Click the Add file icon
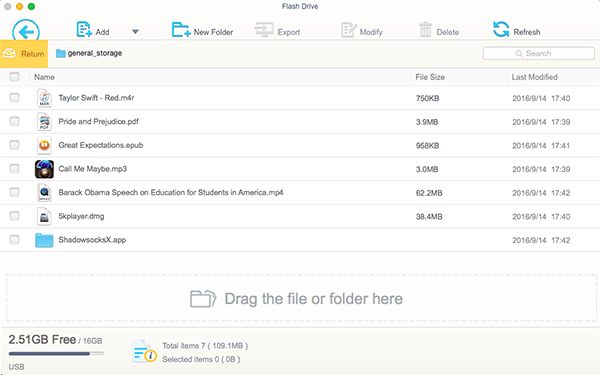 point(84,29)
